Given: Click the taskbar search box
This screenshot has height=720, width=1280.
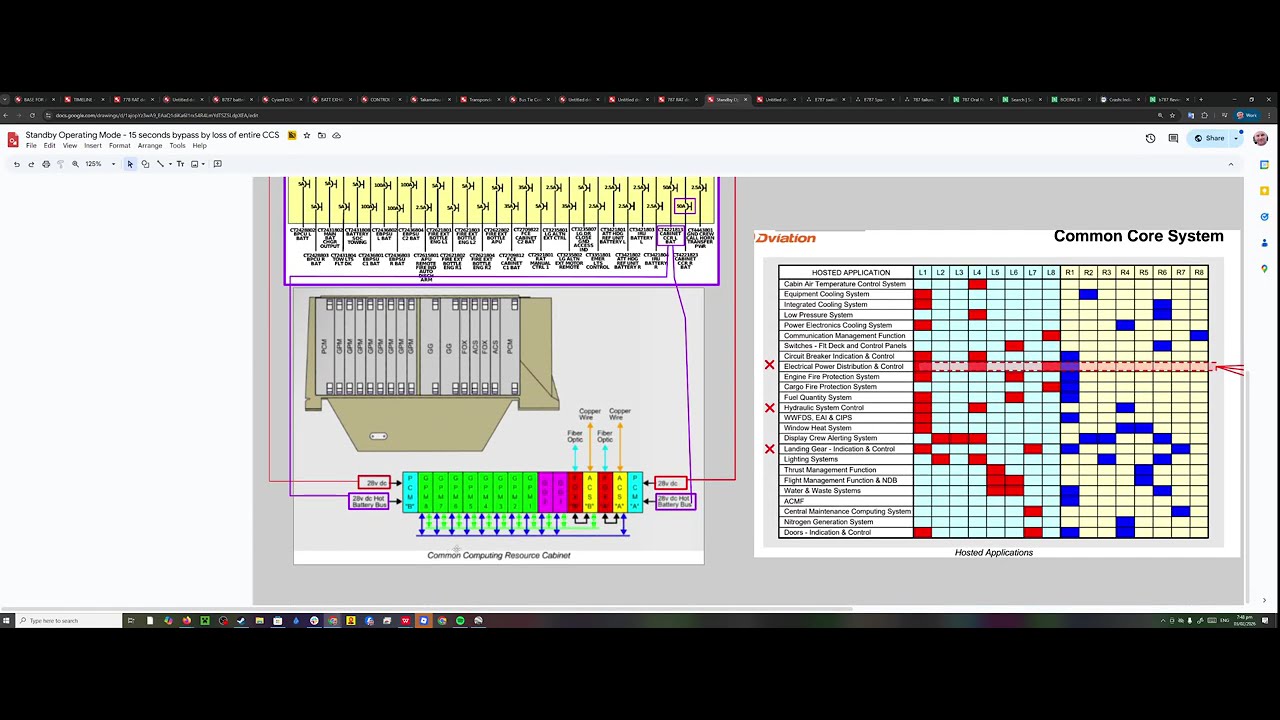Looking at the screenshot, I should tap(68, 621).
